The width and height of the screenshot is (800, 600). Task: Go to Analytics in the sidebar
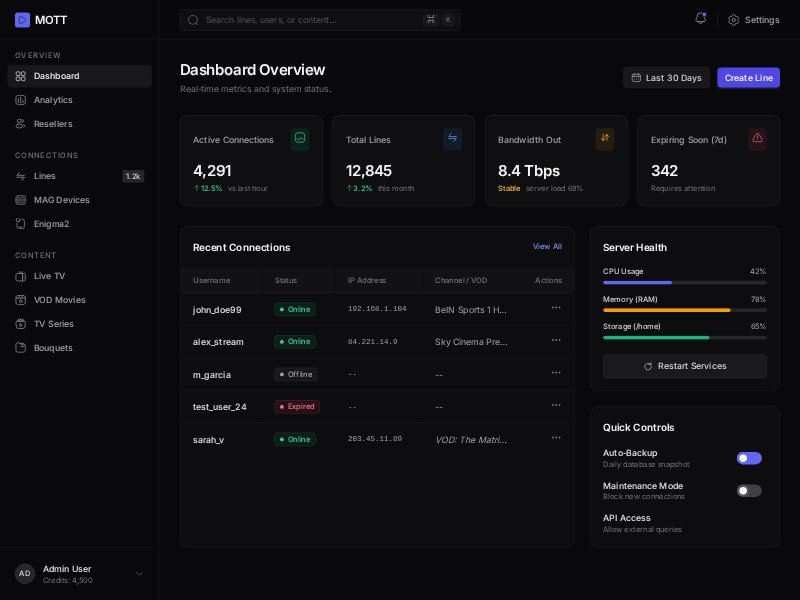coord(53,100)
